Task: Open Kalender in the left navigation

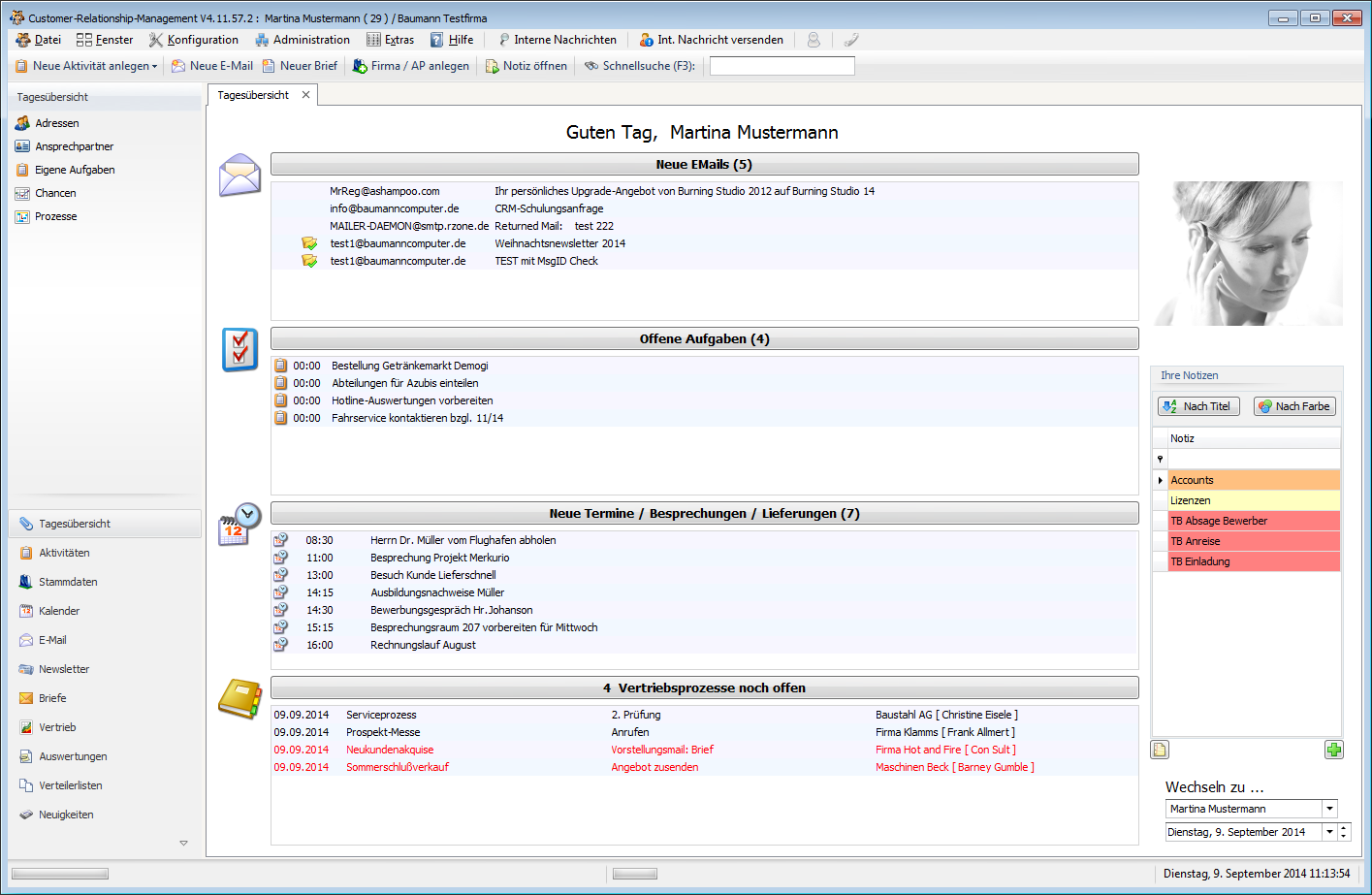Action: [59, 611]
